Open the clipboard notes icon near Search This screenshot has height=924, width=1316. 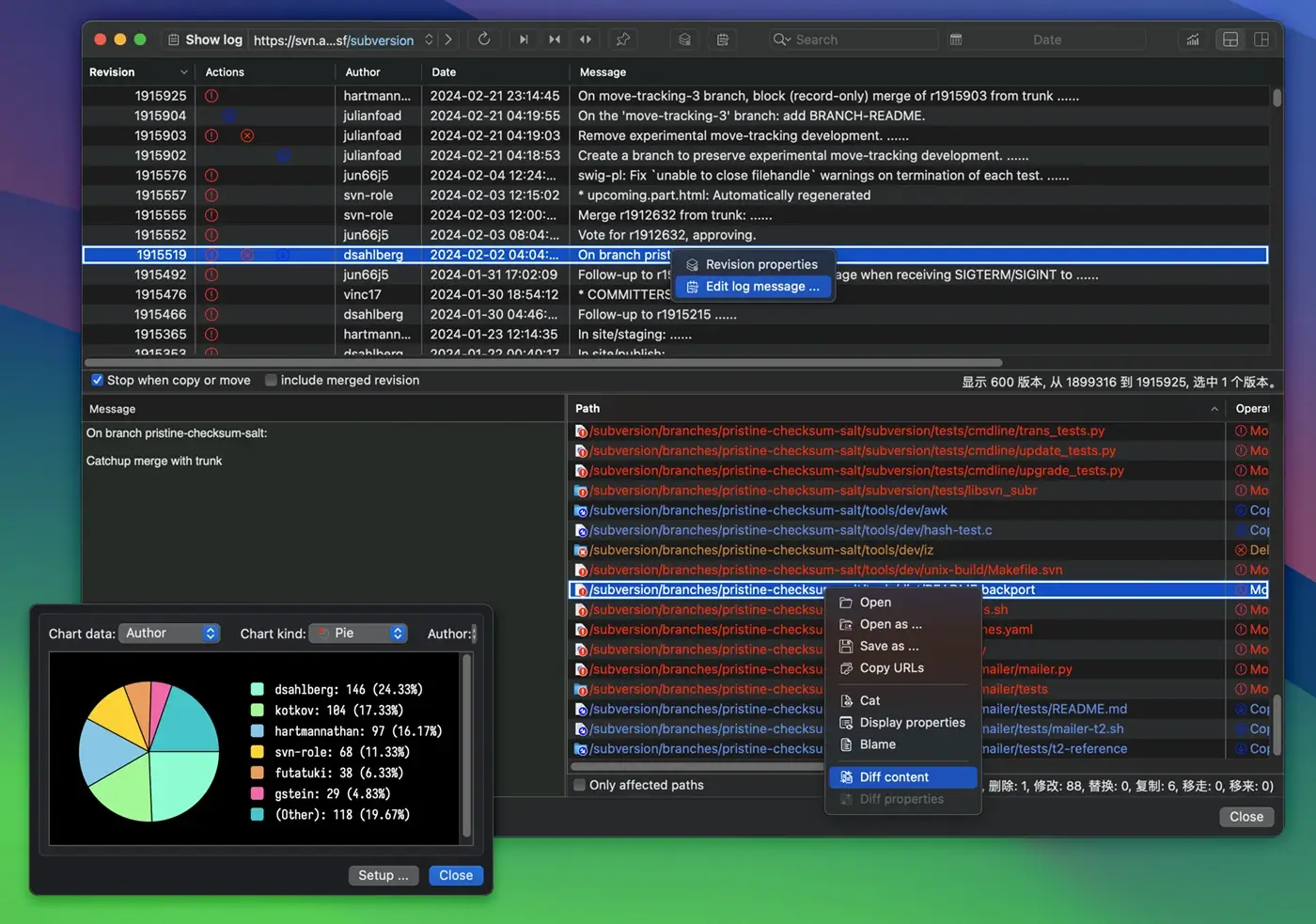(721, 39)
